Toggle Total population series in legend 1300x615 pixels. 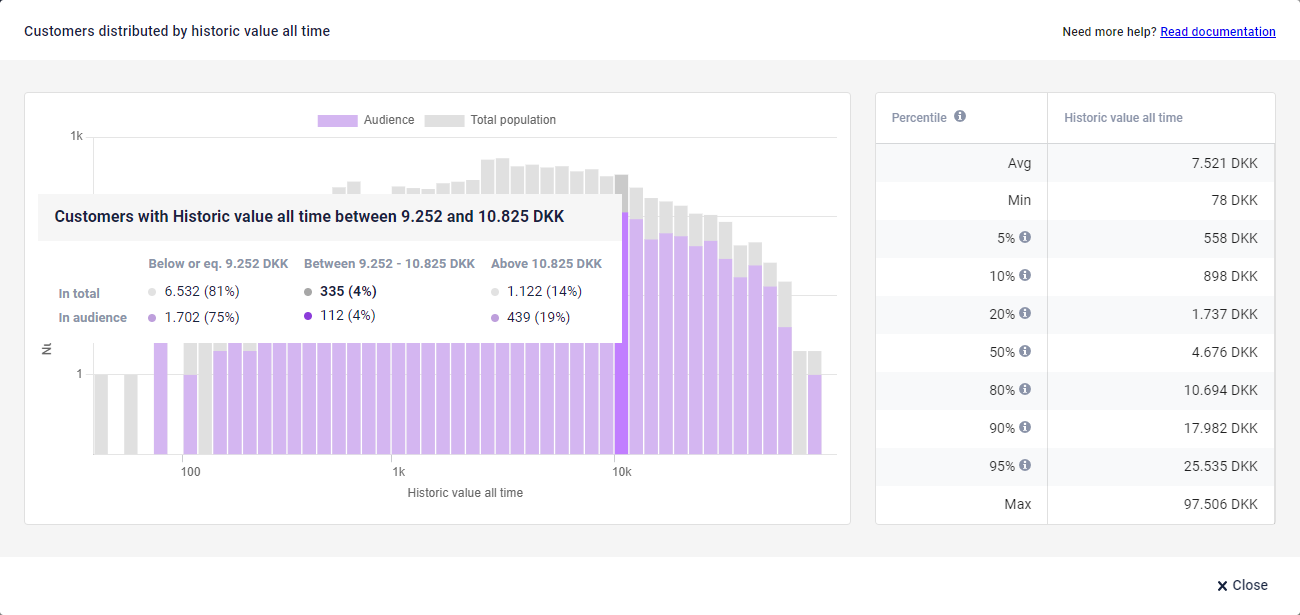(x=512, y=120)
